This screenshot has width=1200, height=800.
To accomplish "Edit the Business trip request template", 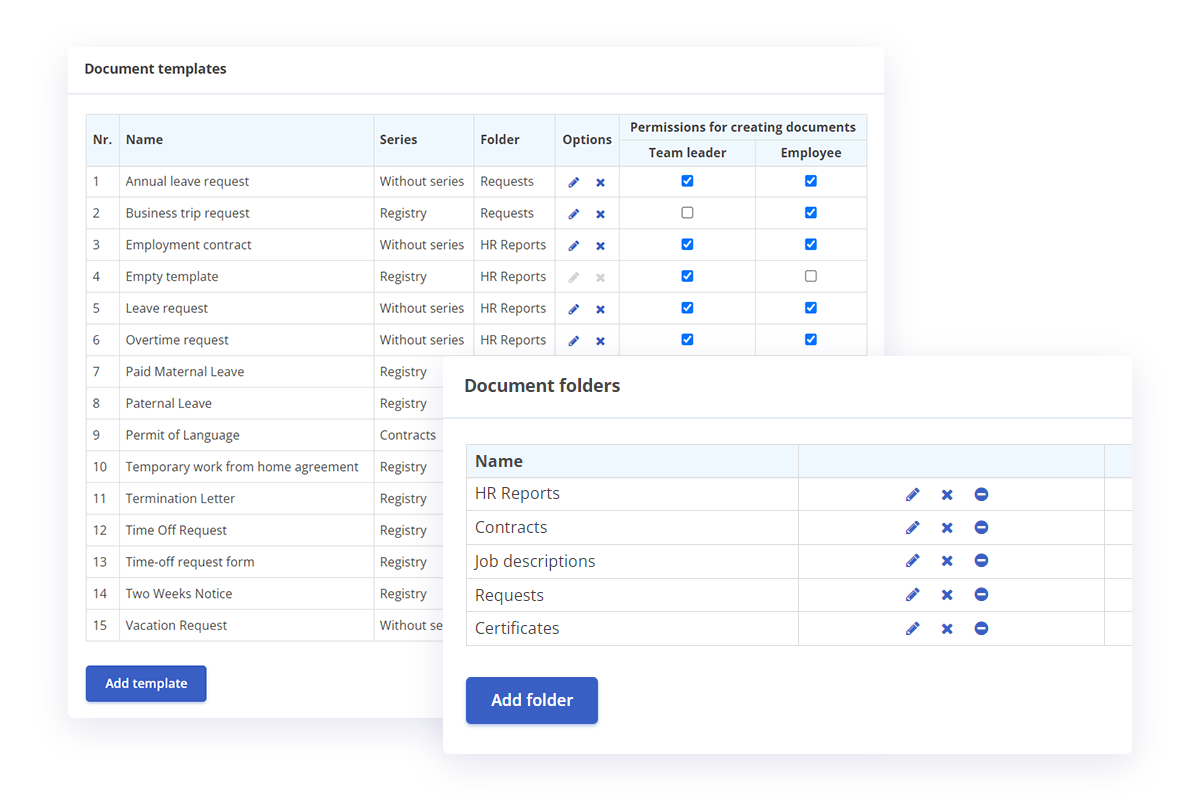I will [574, 214].
